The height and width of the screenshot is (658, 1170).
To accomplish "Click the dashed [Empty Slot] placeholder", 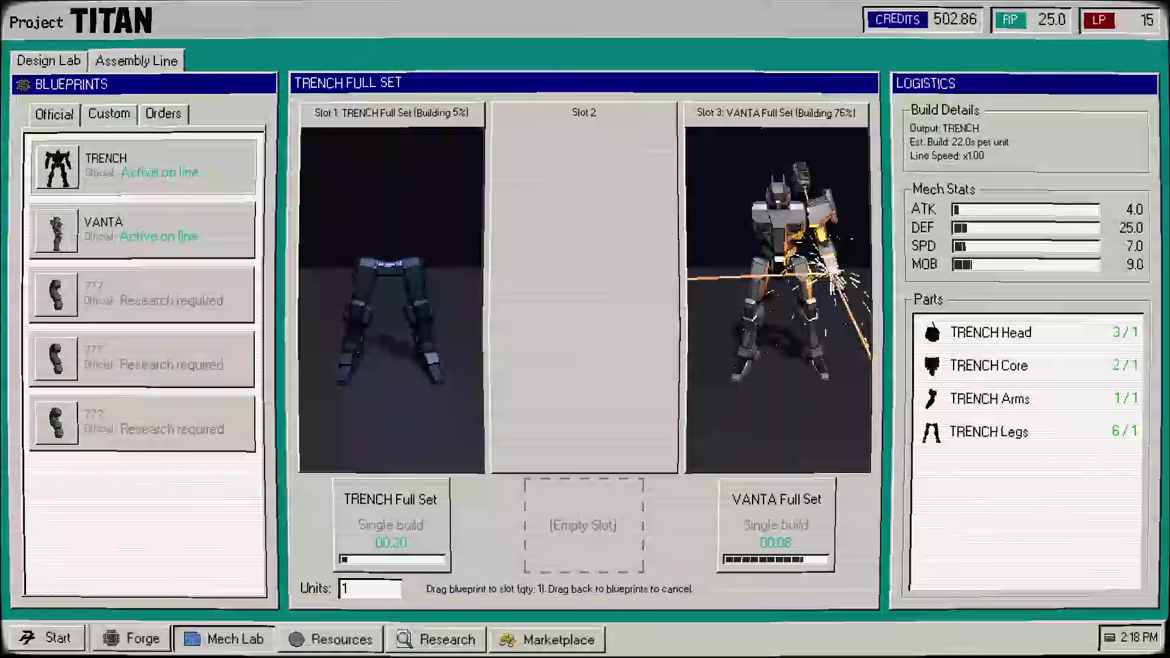I will tap(584, 525).
